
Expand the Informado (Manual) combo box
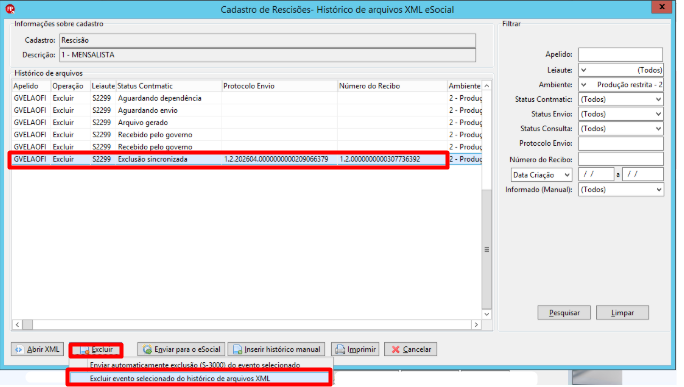tap(620, 190)
